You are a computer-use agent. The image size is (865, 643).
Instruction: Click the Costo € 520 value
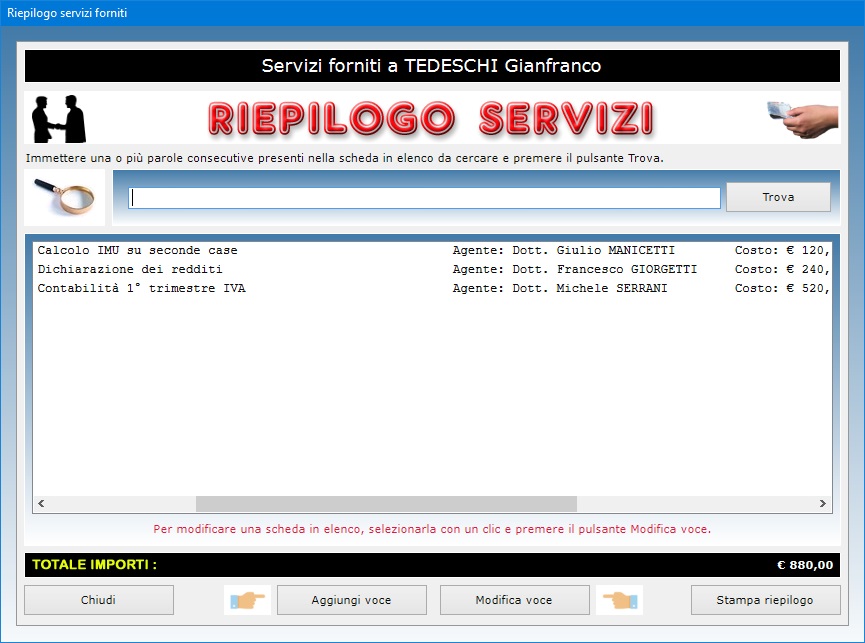782,288
